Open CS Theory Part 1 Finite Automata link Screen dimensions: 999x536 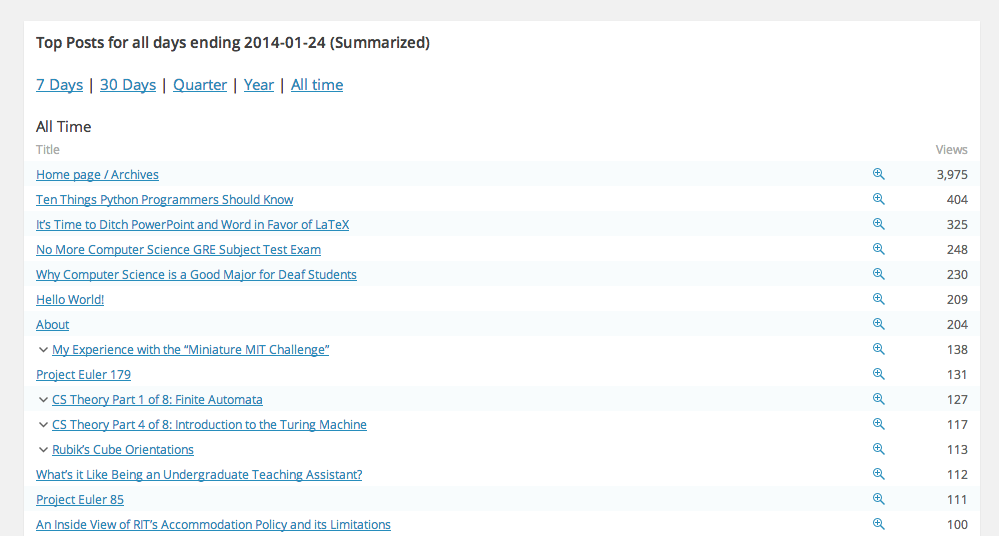click(157, 400)
